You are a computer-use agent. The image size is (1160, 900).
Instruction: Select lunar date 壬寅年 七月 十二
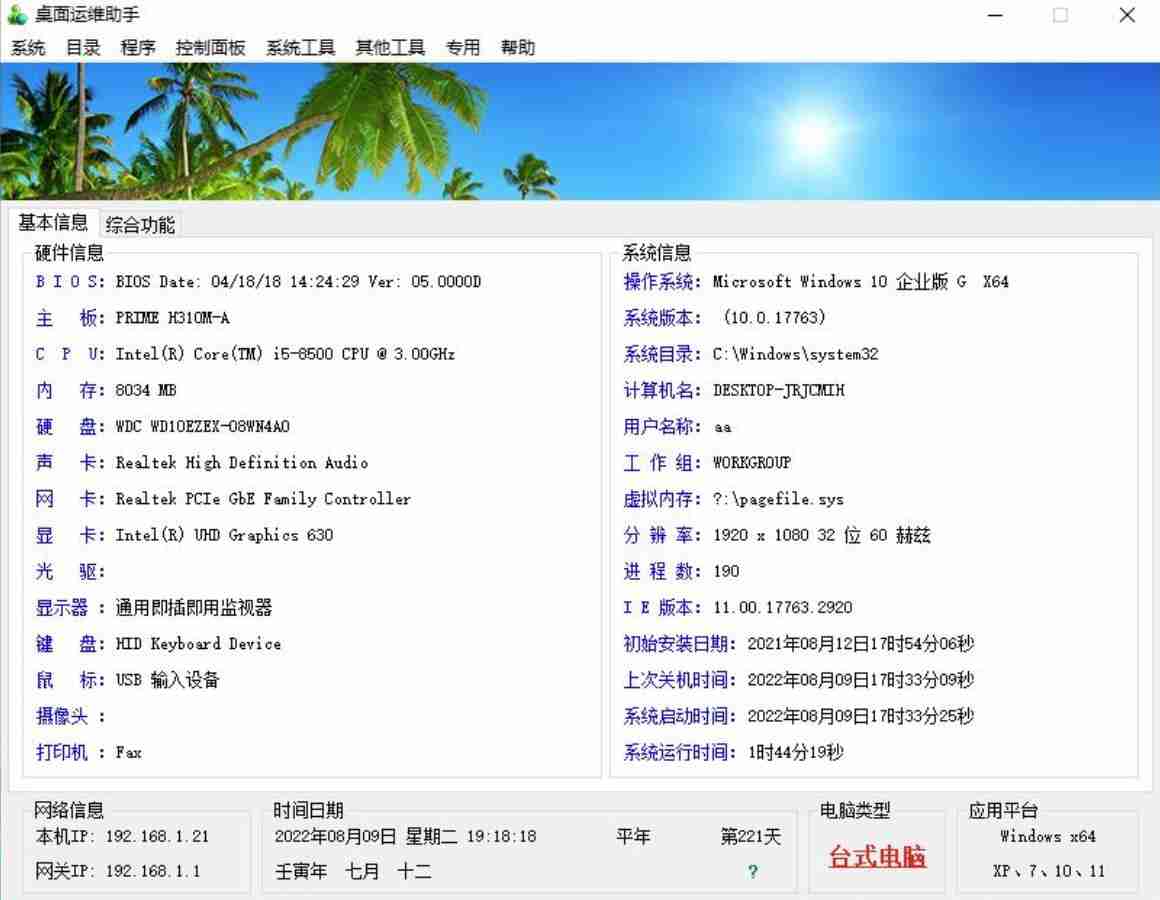353,872
